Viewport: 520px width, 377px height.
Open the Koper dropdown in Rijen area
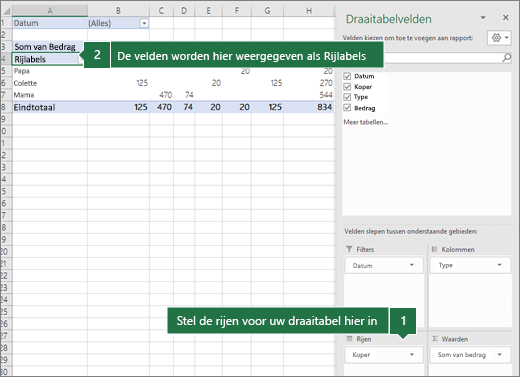(x=412, y=355)
